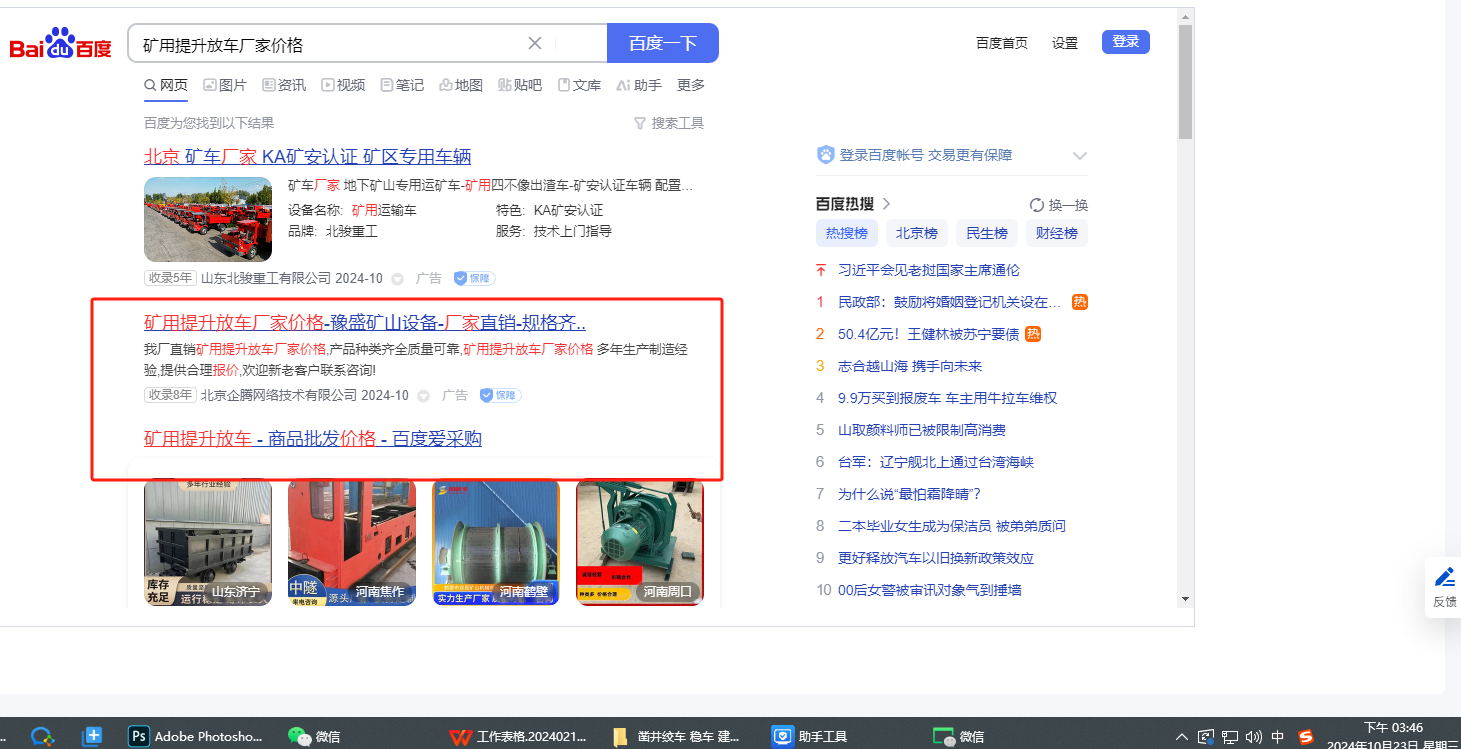Switch to the 图片 tab

click(225, 85)
